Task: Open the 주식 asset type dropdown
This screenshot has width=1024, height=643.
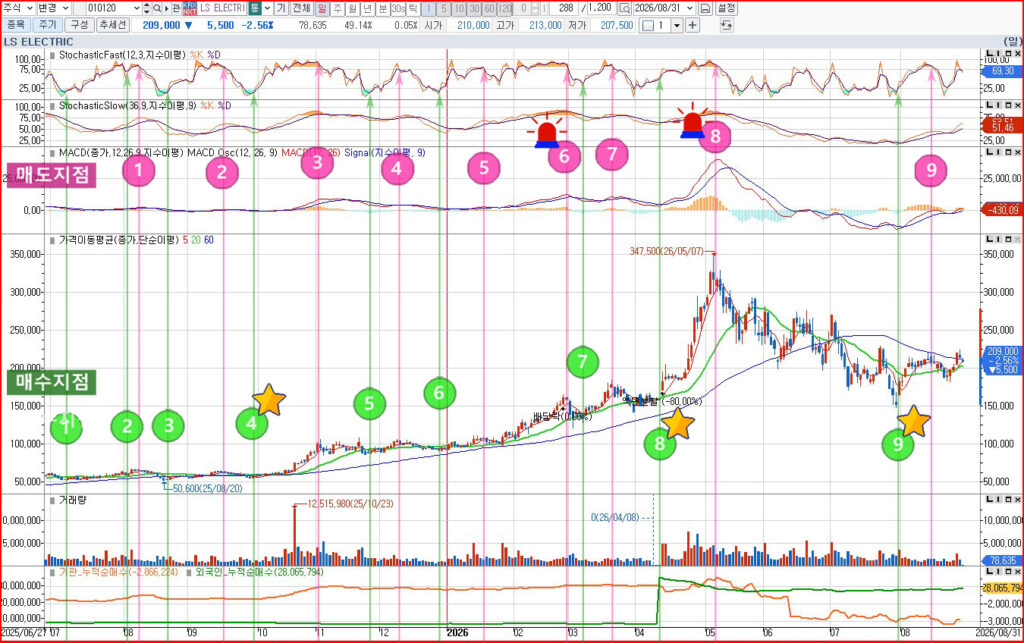Action: (x=18, y=8)
